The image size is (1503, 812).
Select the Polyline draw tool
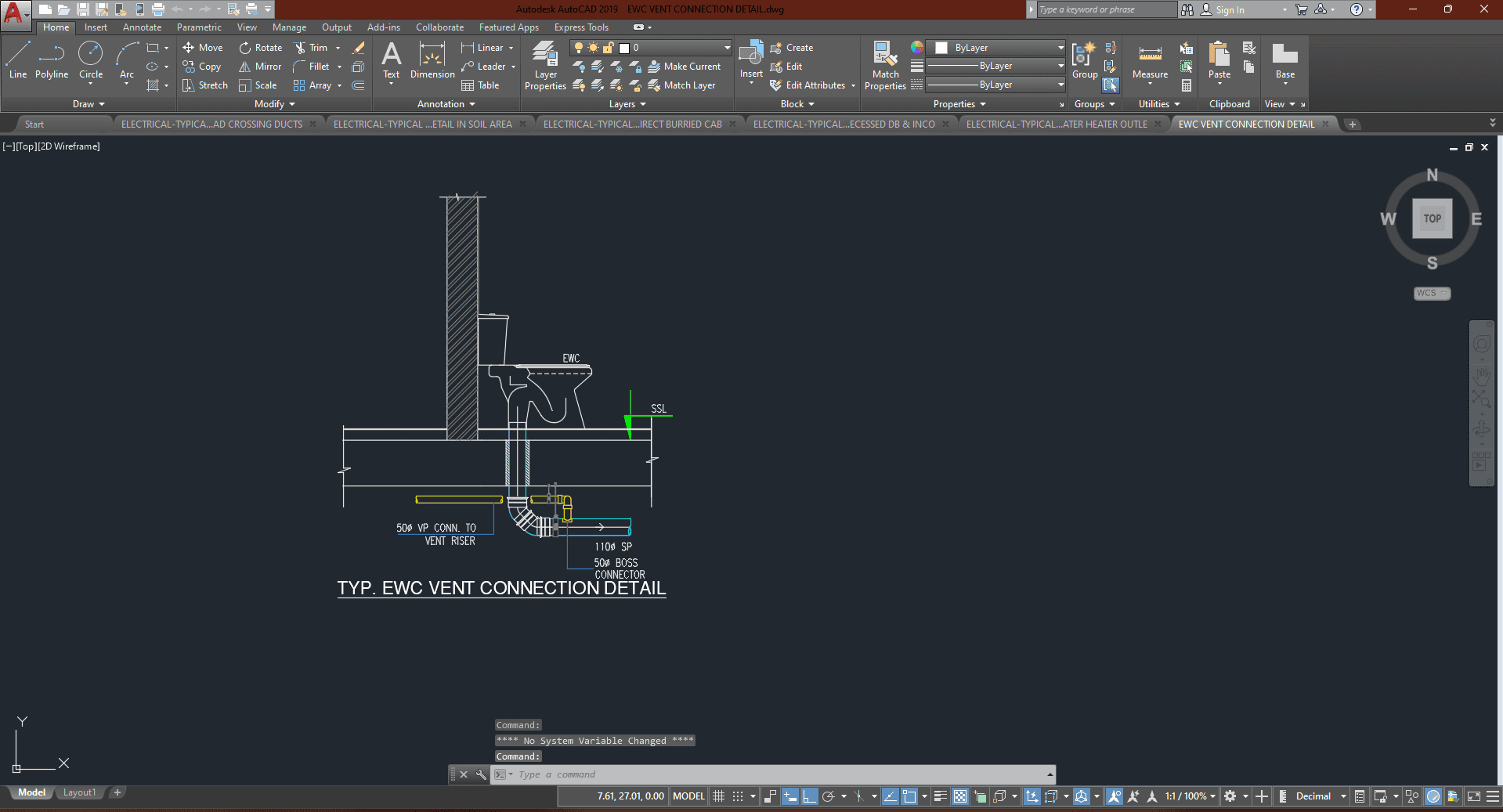(52, 61)
